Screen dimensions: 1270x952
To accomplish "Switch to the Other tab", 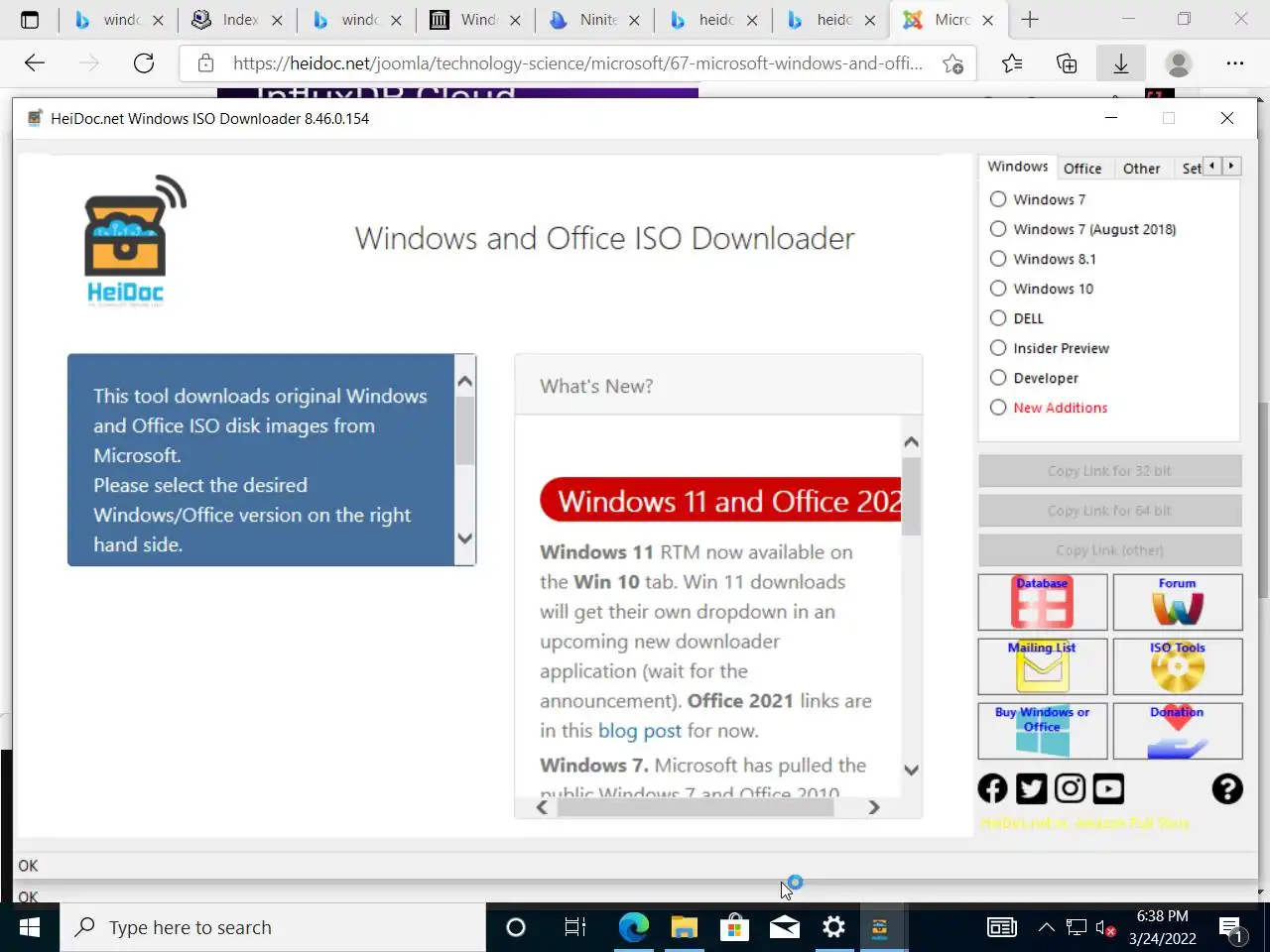I will pyautogui.click(x=1141, y=169).
